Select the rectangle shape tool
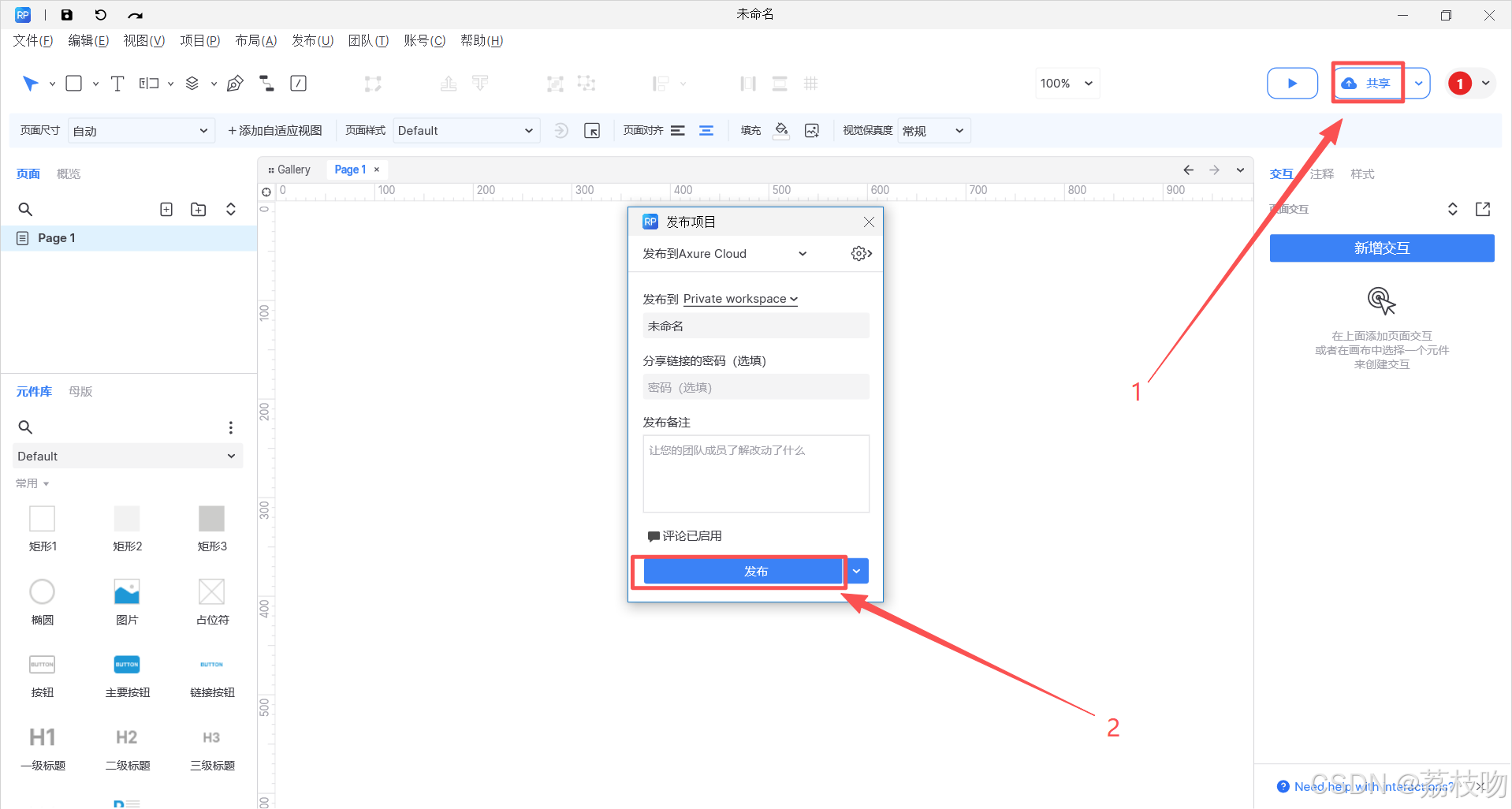This screenshot has width=1512, height=809. [x=74, y=84]
